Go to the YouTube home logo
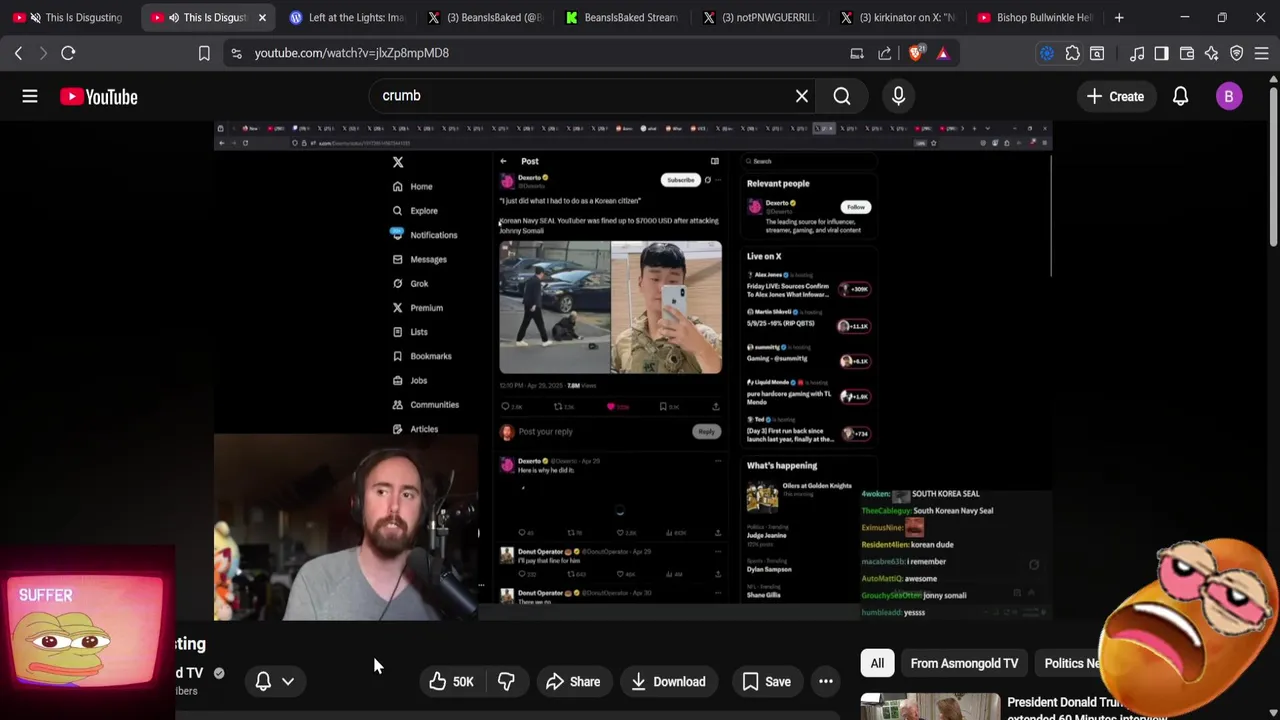Viewport: 1280px width, 720px height. coord(98,97)
